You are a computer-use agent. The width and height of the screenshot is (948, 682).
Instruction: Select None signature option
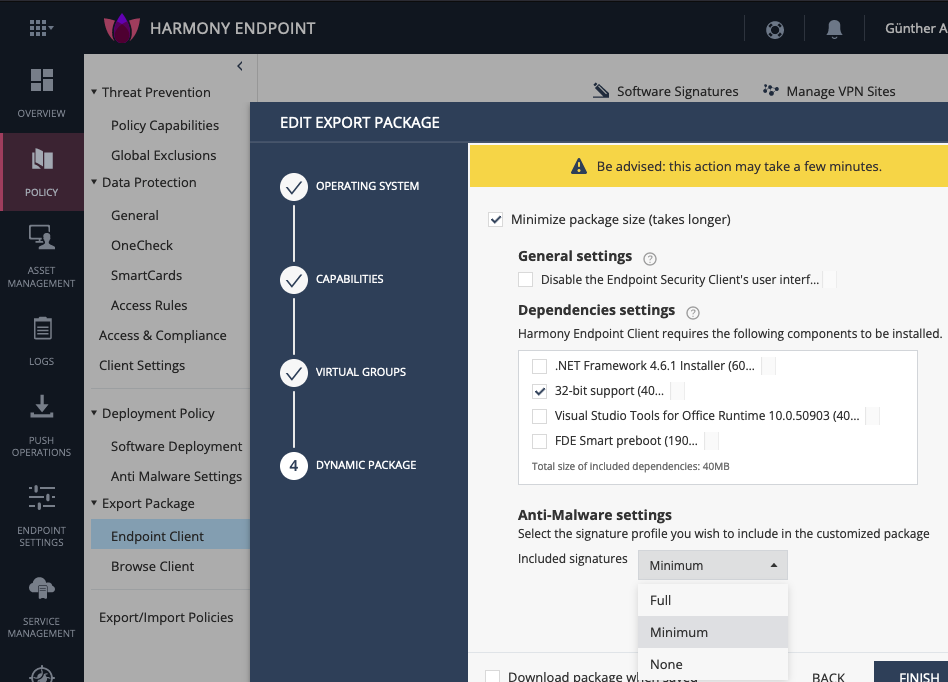point(666,665)
